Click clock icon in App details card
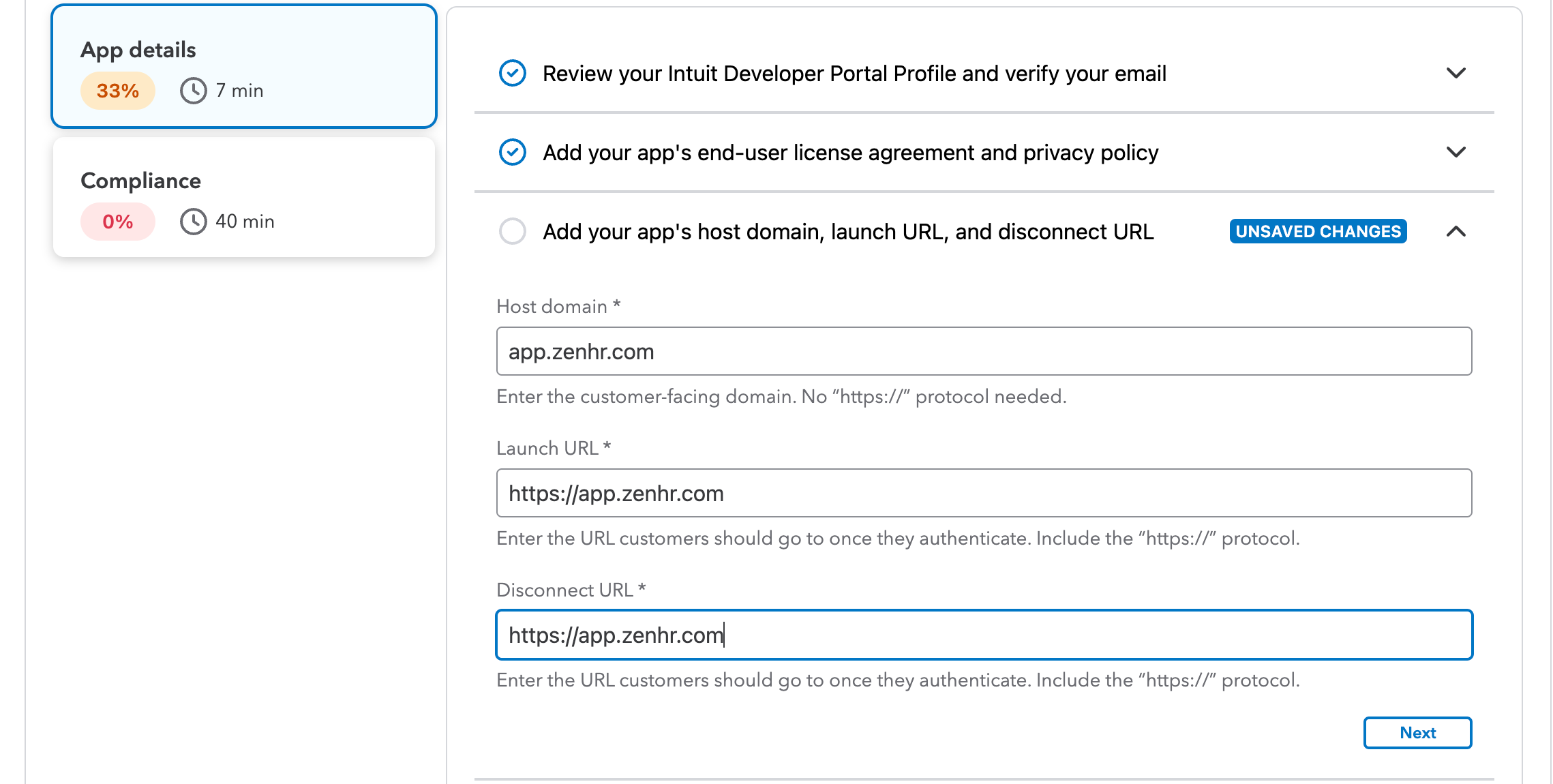The height and width of the screenshot is (784, 1553). pyautogui.click(x=194, y=91)
